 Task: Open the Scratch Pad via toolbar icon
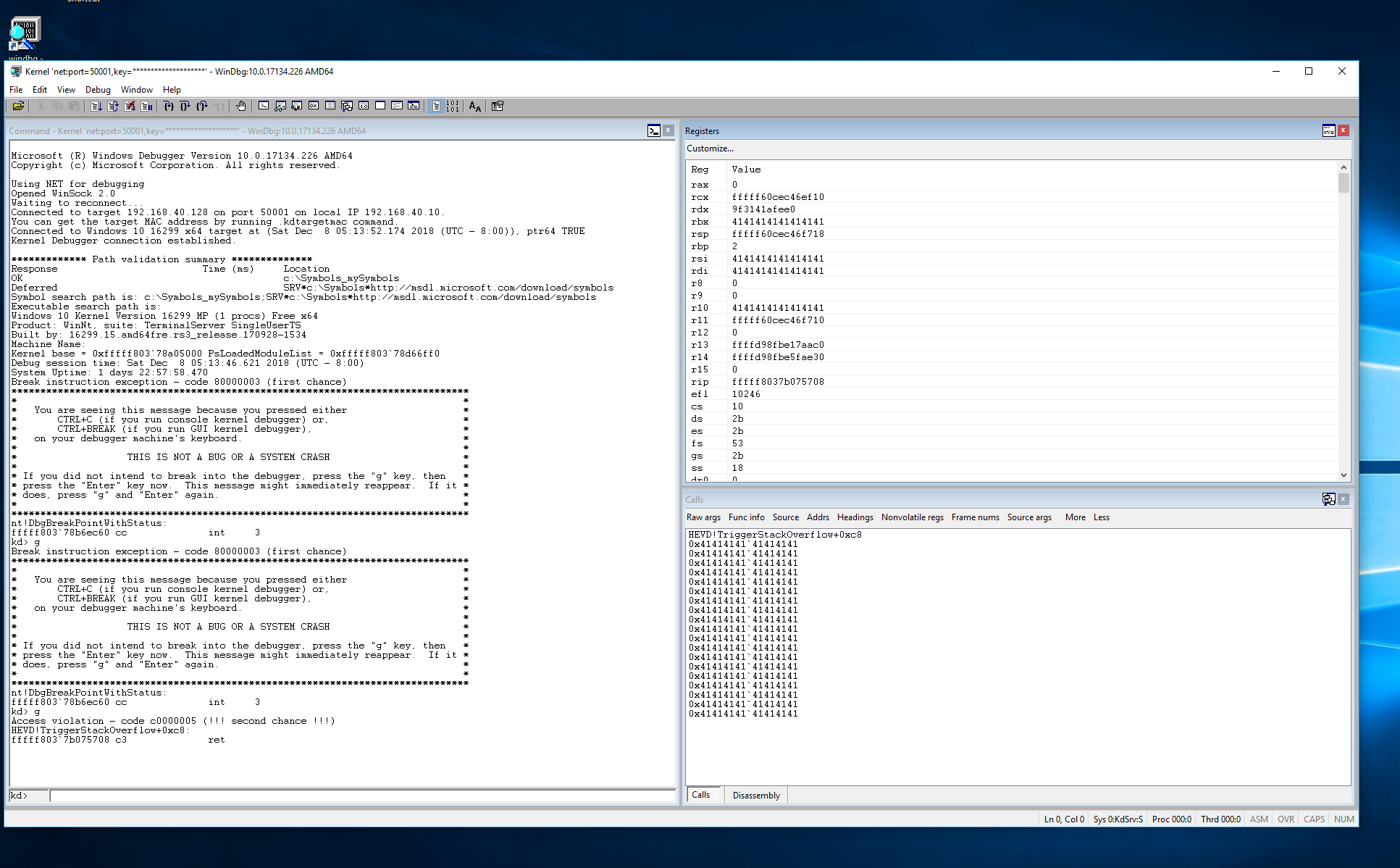click(x=380, y=107)
